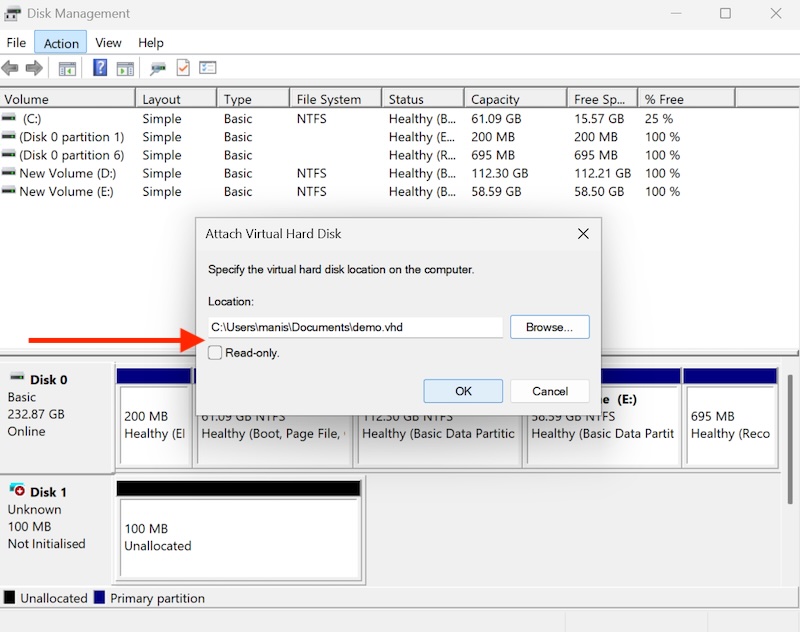Open Help using the question mark icon

[x=98, y=68]
